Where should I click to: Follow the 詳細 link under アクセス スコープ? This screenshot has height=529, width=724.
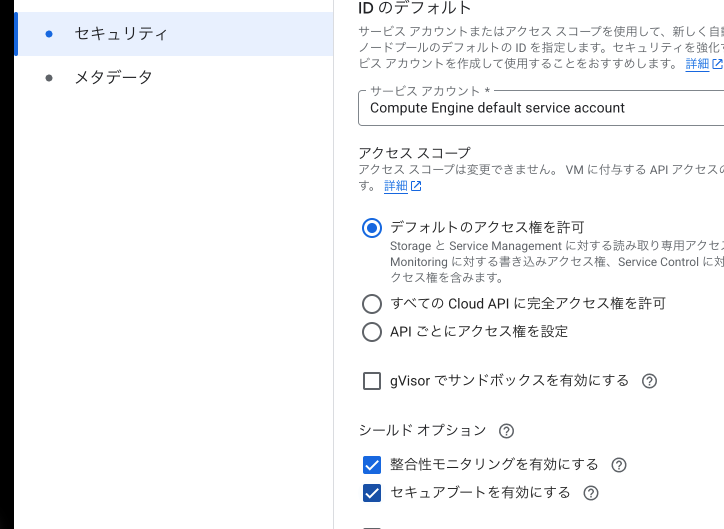point(396,186)
